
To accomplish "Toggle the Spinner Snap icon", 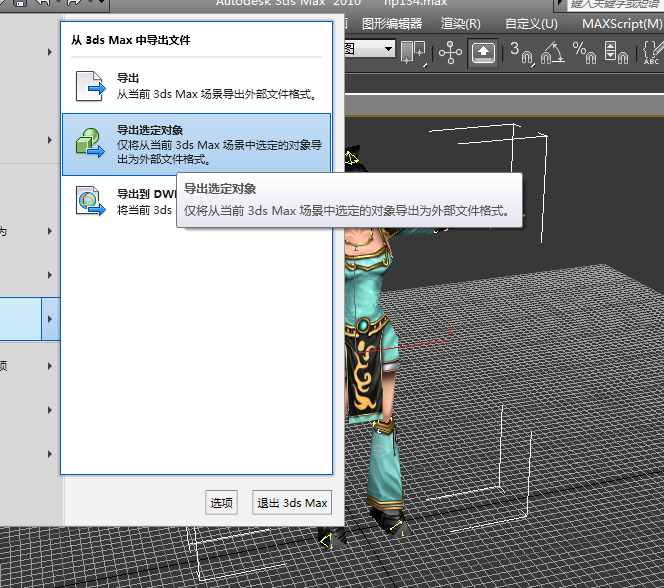I will pos(616,52).
